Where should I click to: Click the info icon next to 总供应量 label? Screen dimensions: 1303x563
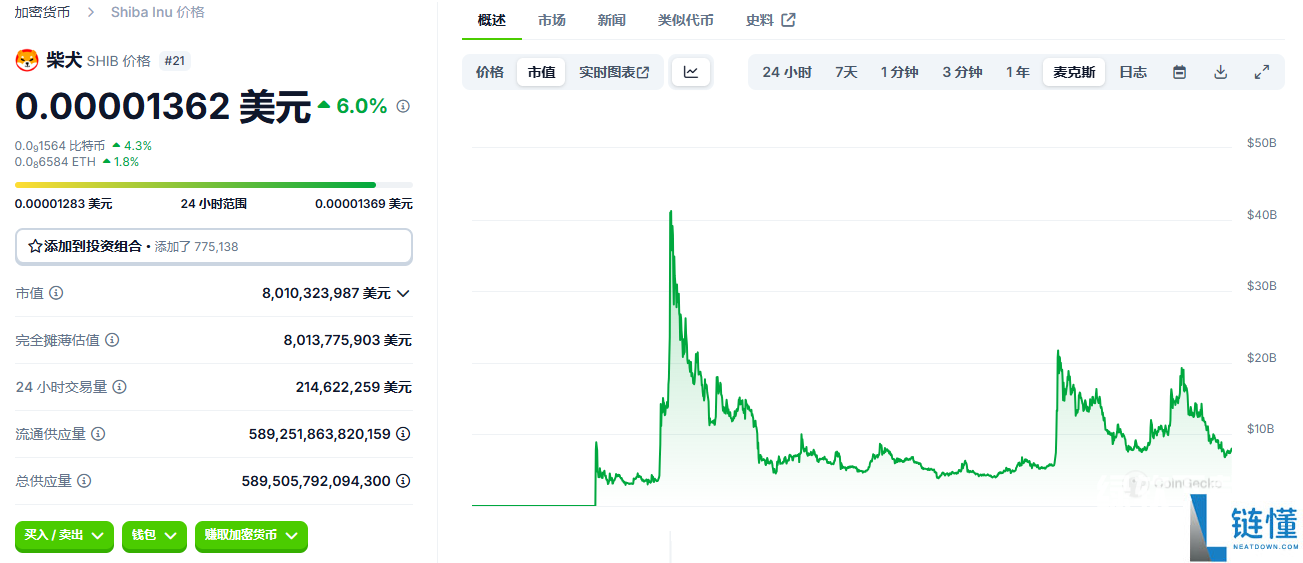tap(84, 481)
